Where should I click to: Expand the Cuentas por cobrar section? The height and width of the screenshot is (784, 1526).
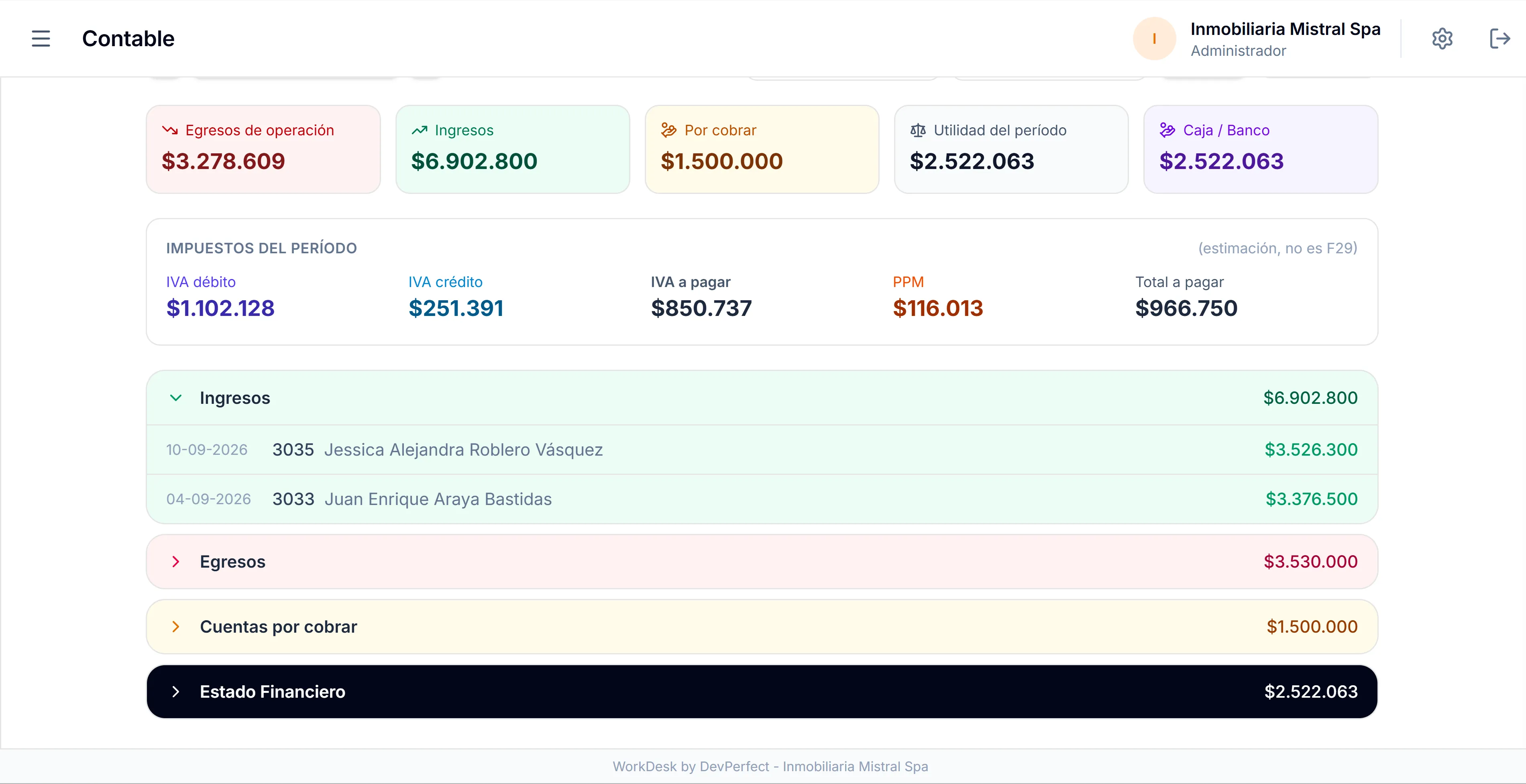pos(762,627)
